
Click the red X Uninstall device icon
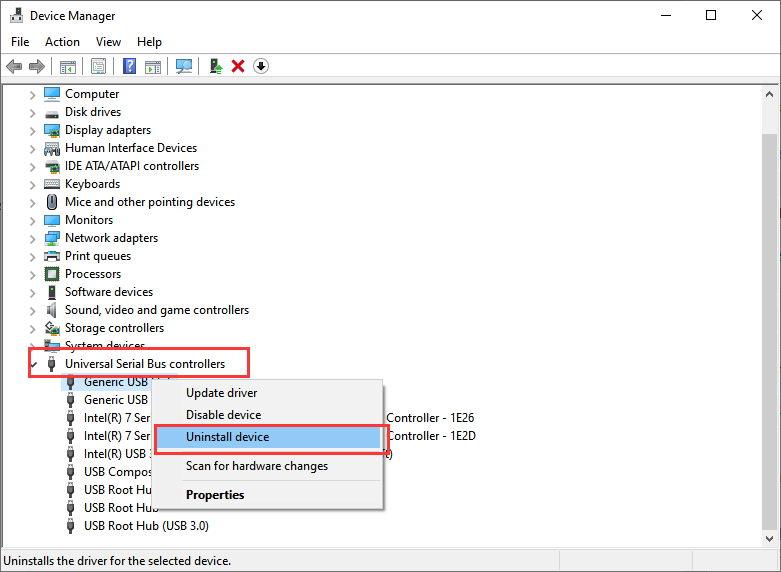click(238, 66)
